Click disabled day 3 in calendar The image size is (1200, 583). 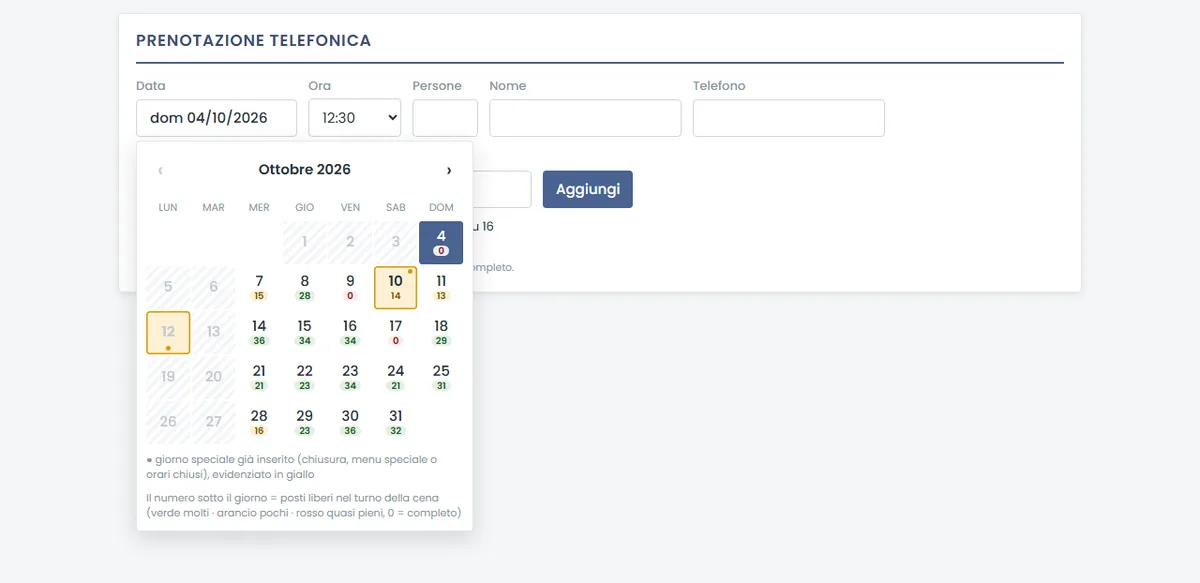click(396, 242)
